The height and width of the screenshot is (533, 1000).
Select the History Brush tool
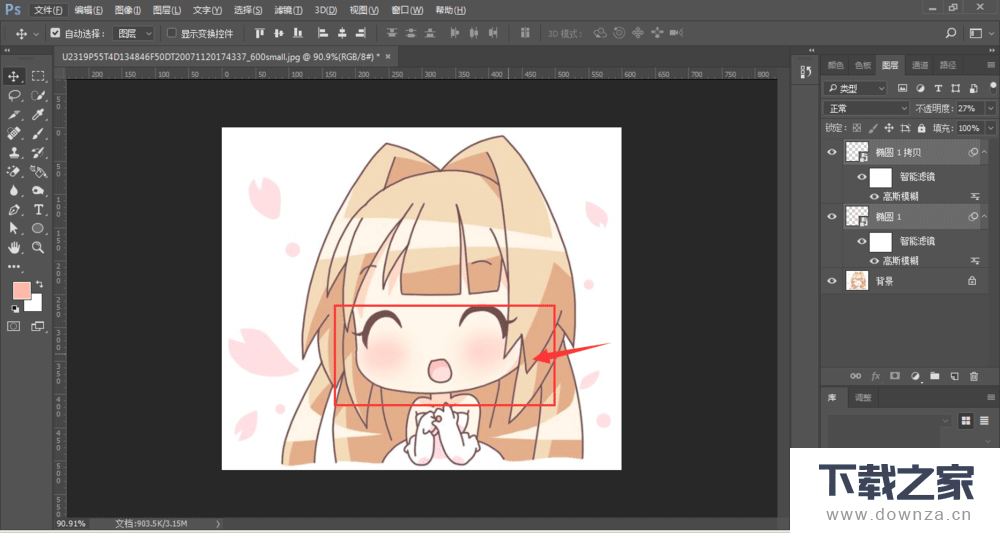click(38, 153)
